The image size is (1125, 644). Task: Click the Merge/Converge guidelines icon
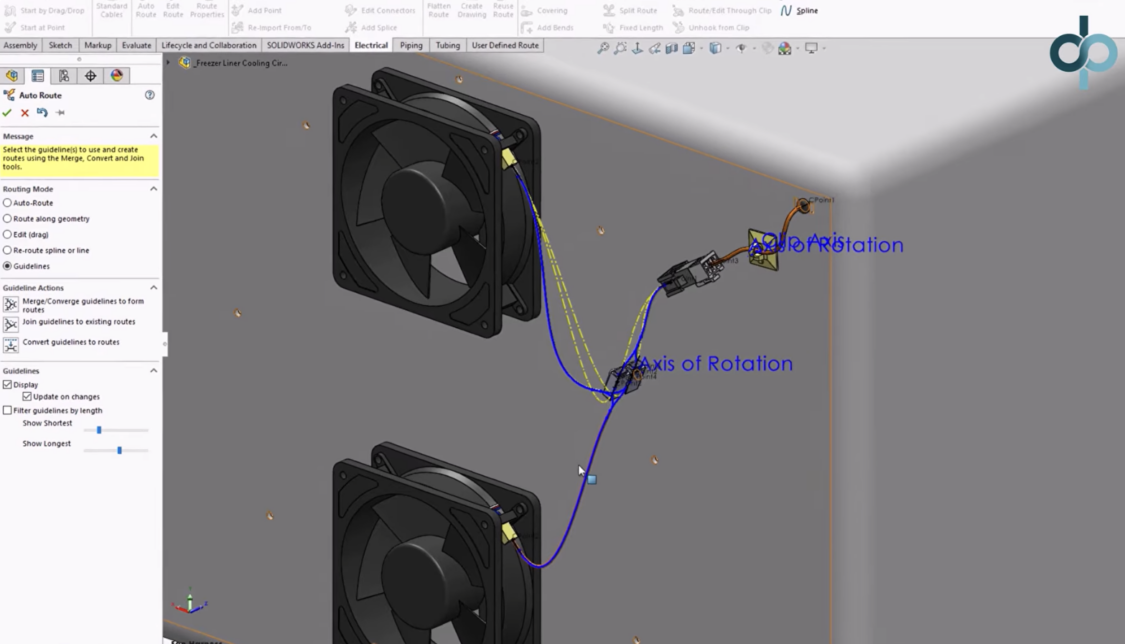(x=11, y=304)
